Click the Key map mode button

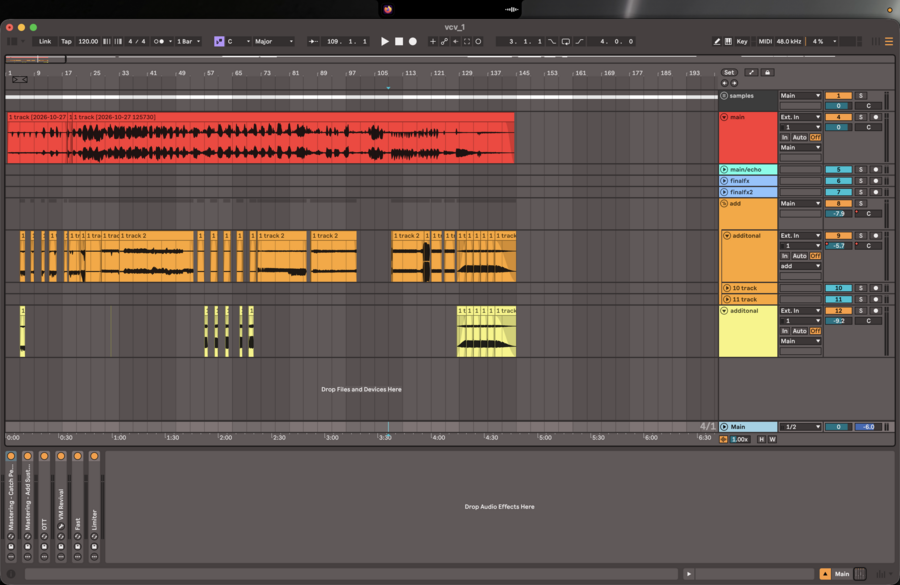[742, 41]
